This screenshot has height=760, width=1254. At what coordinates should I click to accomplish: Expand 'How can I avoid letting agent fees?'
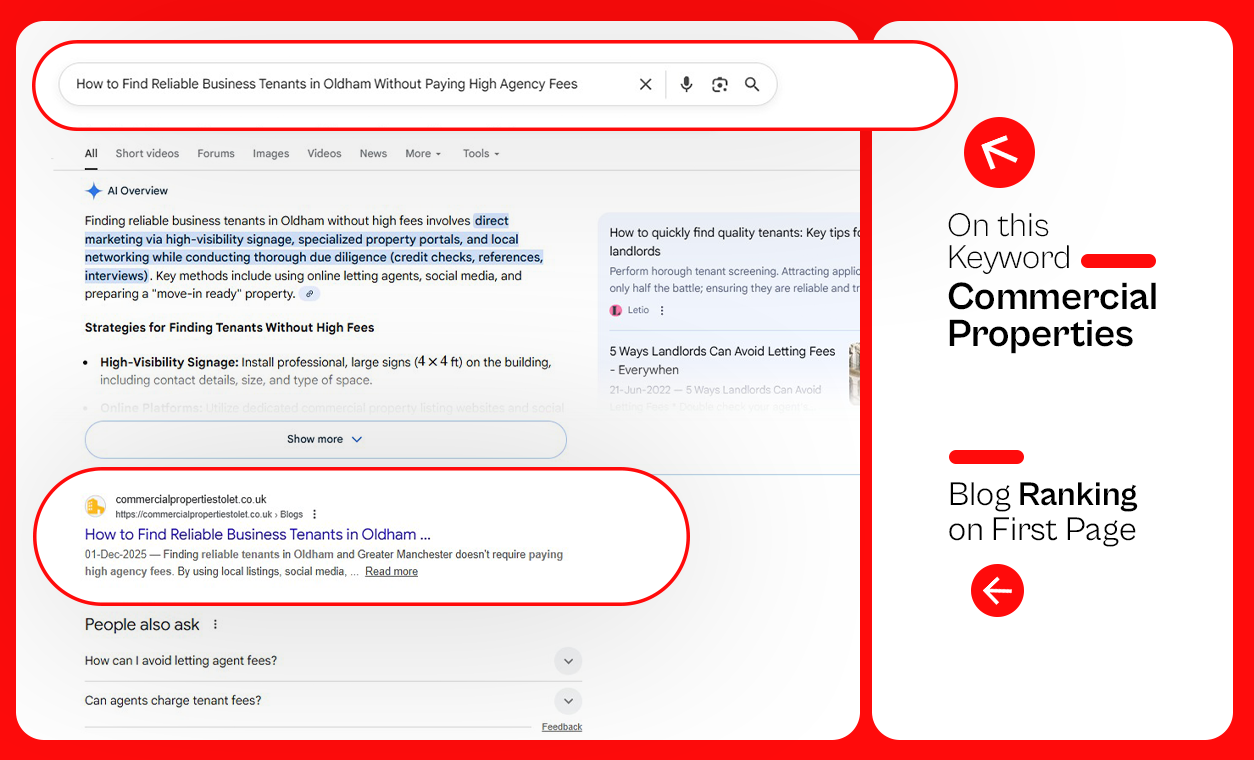567,661
